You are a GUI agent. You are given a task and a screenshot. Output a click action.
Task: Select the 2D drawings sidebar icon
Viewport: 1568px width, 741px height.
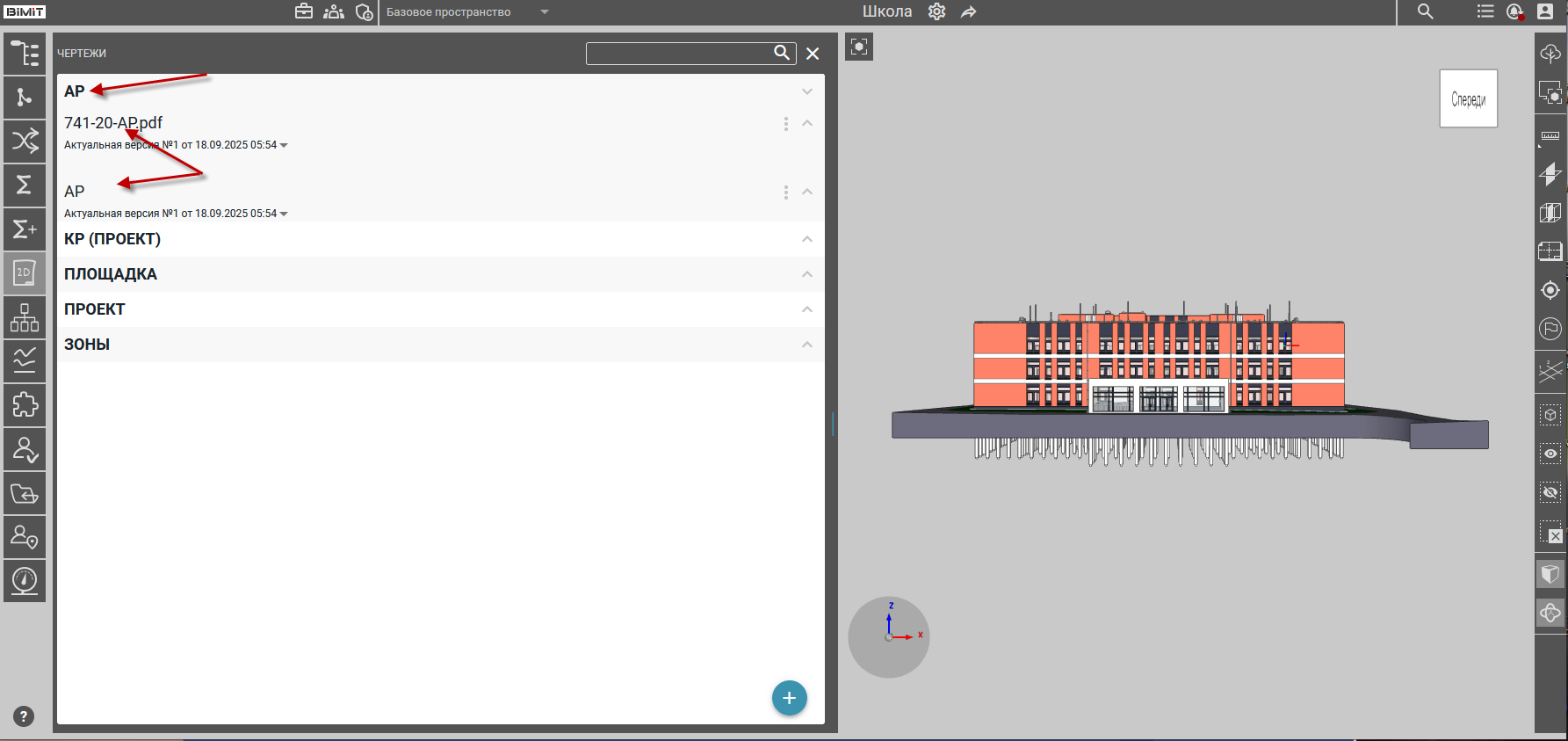pyautogui.click(x=25, y=273)
